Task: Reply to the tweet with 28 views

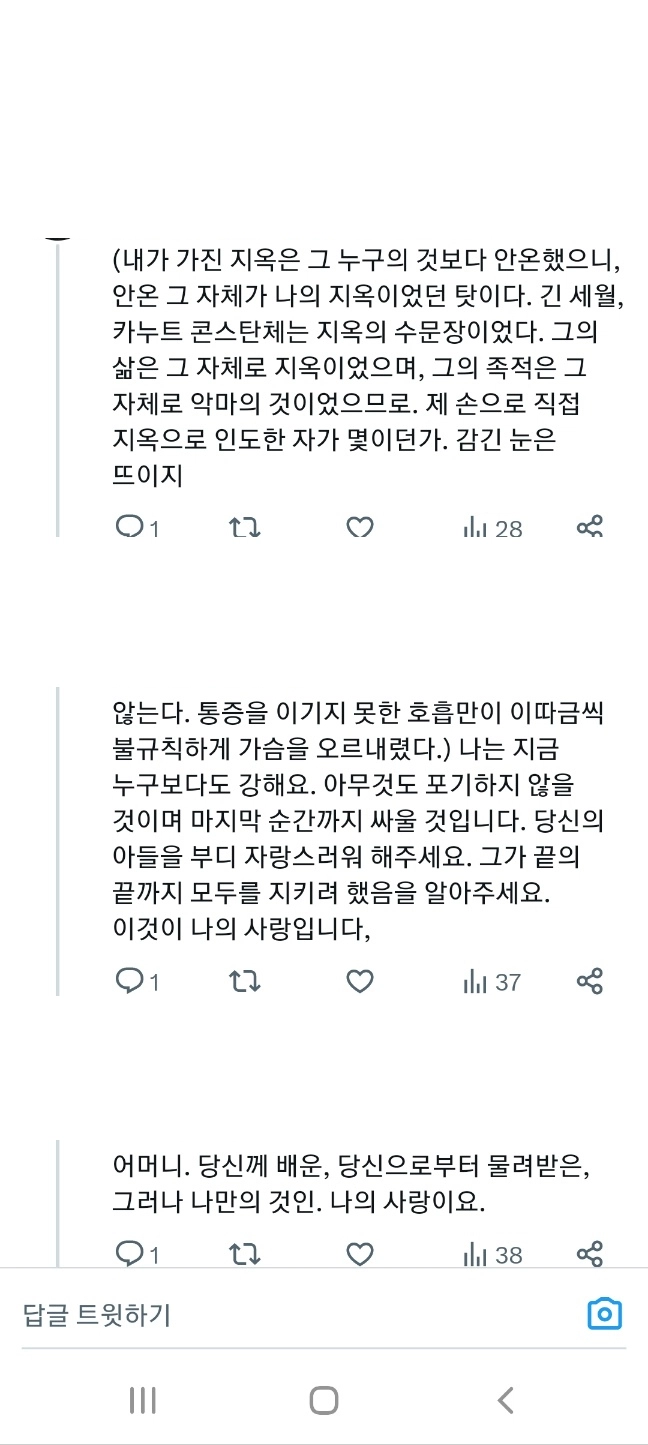Action: point(130,528)
